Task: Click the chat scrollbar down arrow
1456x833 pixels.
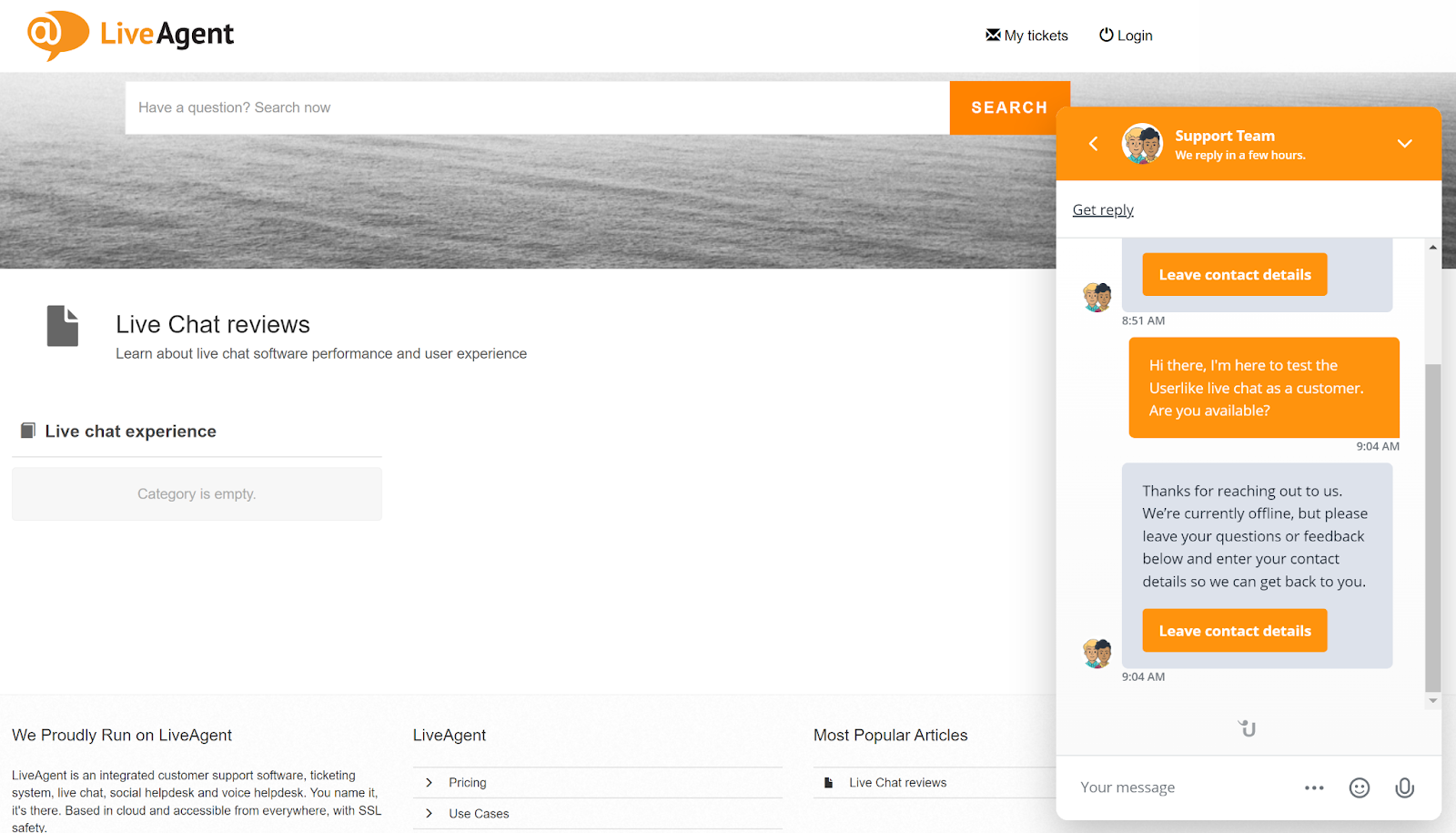Action: pos(1433,701)
